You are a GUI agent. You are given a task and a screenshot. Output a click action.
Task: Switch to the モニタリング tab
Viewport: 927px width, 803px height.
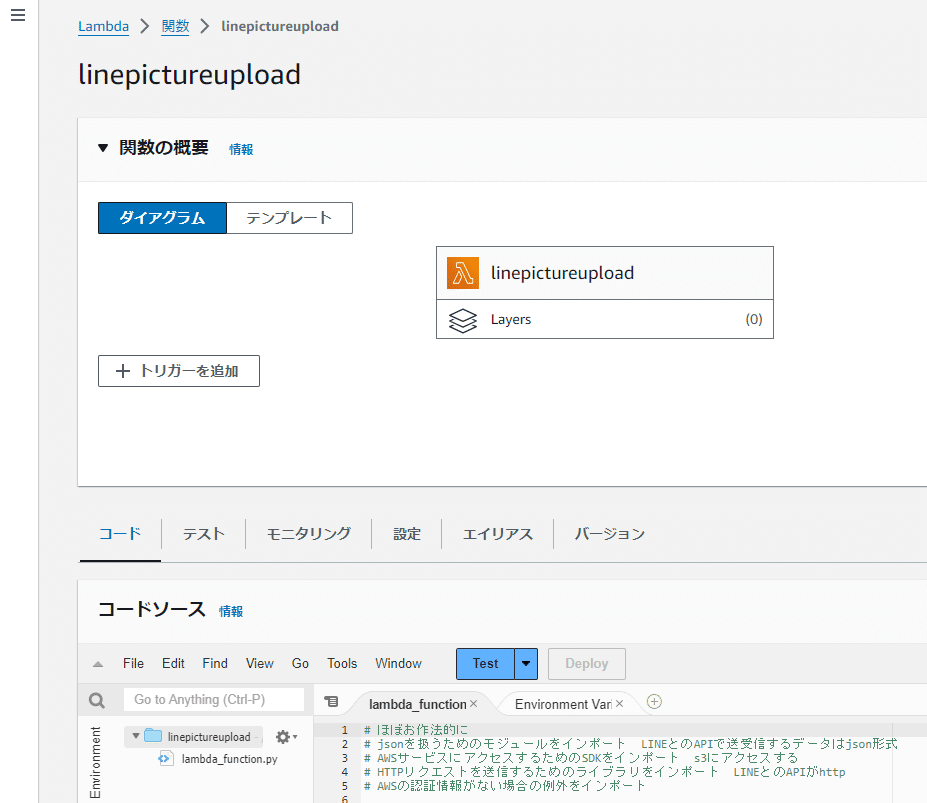[309, 534]
